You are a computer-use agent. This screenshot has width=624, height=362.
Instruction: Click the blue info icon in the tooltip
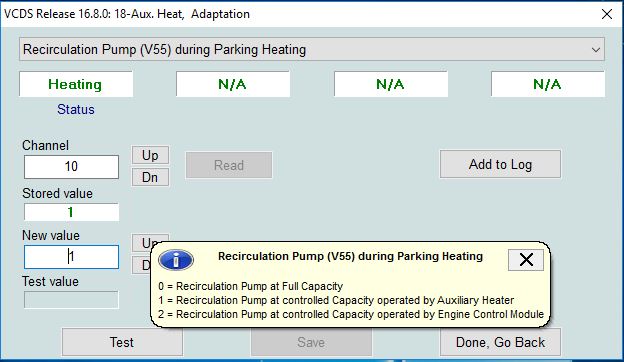[176, 260]
